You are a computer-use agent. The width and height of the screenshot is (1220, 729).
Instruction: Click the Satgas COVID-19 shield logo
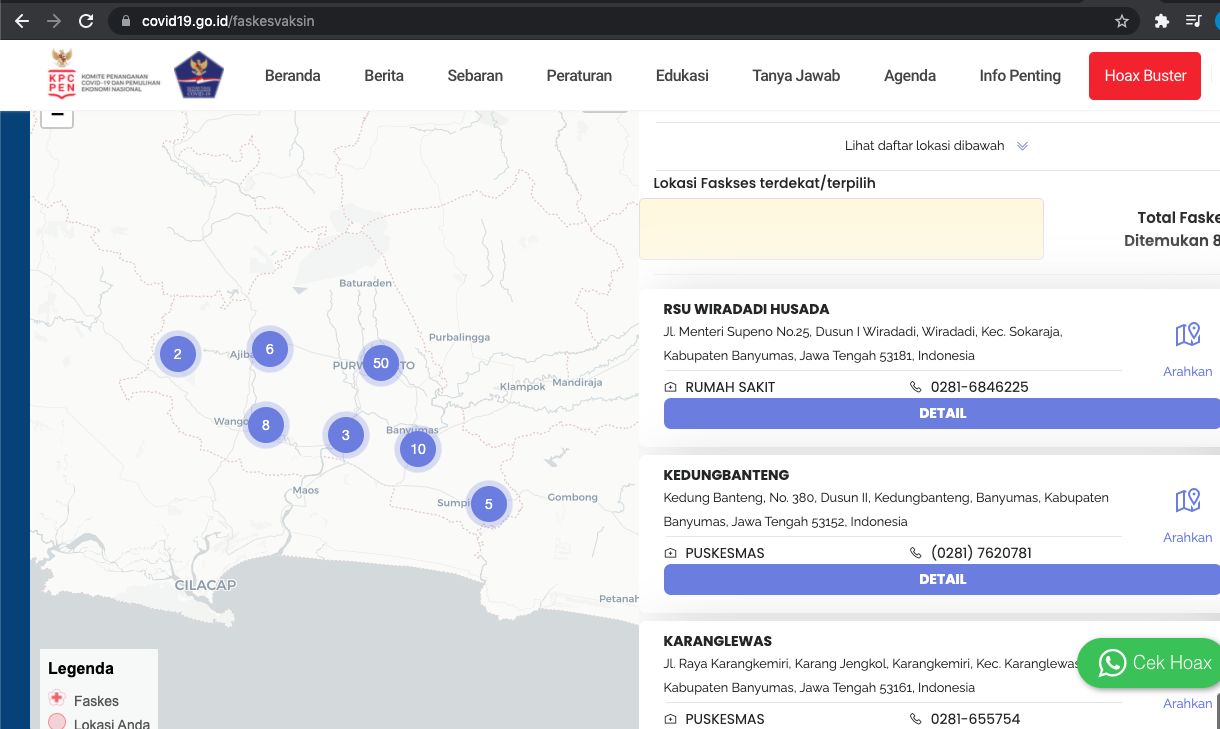[x=198, y=75]
